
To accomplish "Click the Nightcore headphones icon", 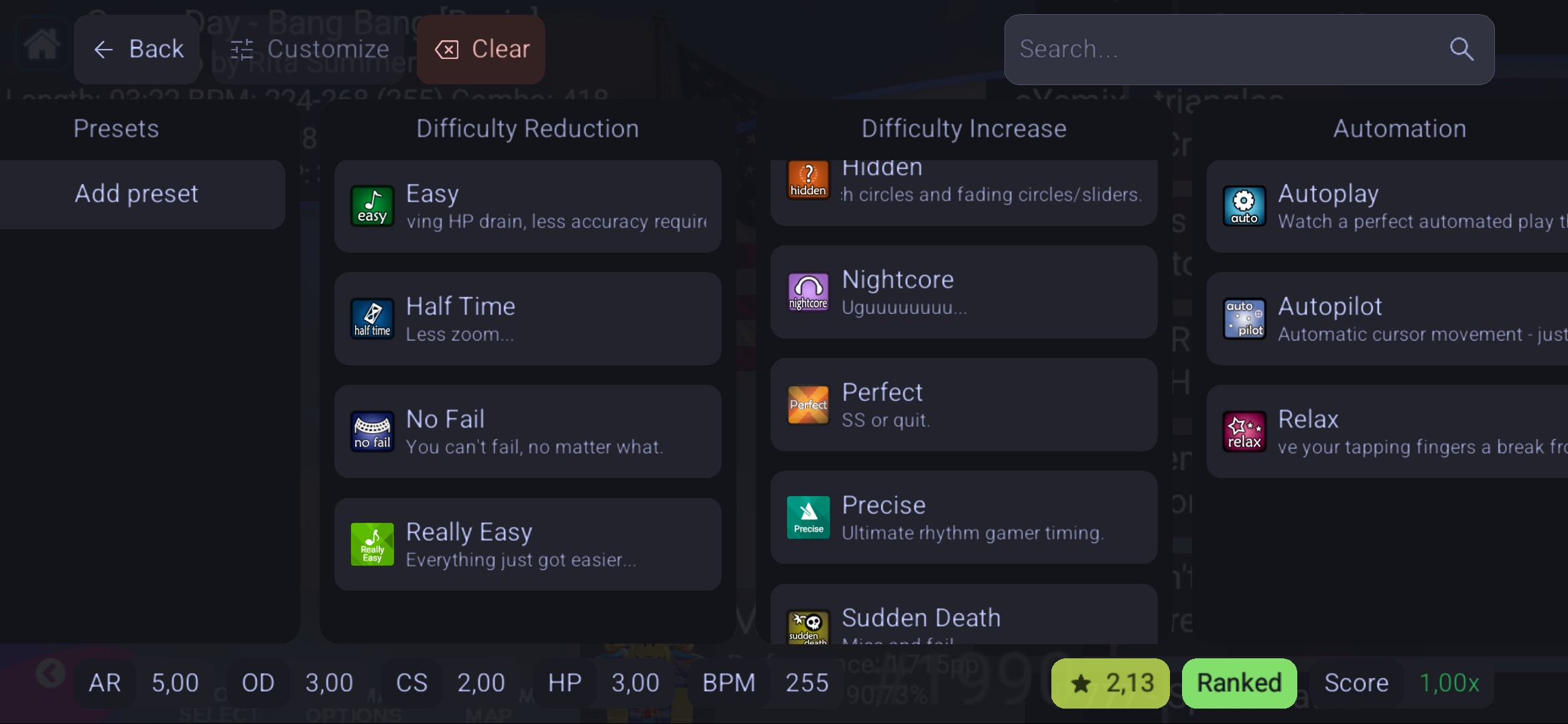I will [808, 292].
